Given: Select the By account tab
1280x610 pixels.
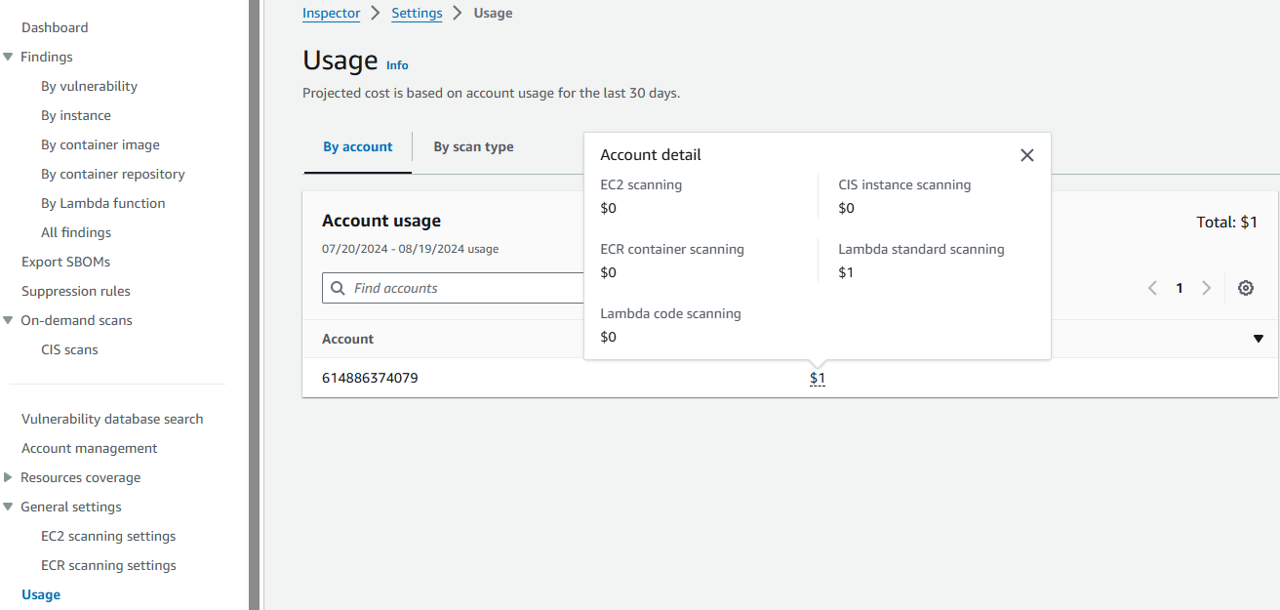Looking at the screenshot, I should coord(357,146).
